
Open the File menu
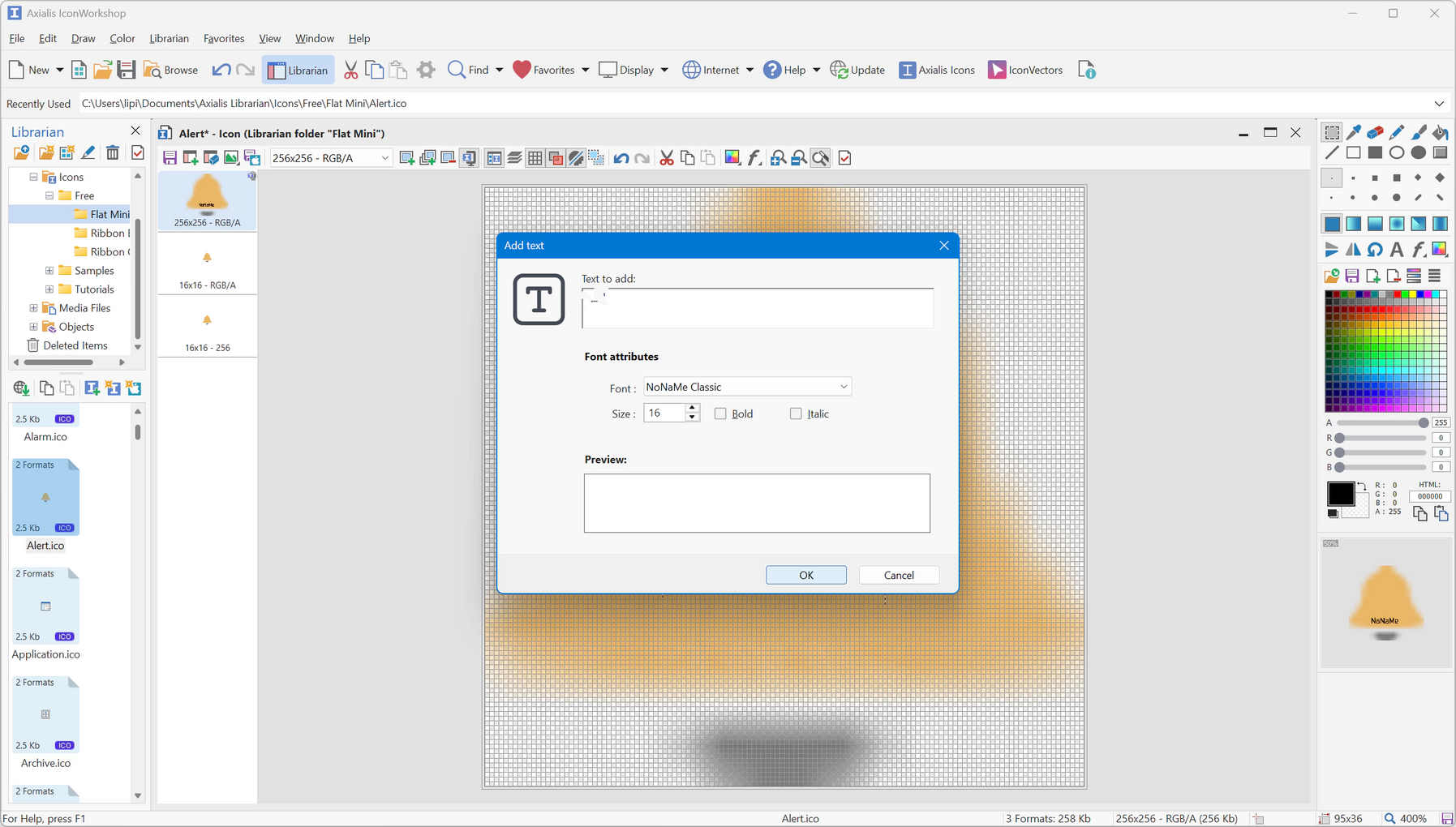pos(17,38)
